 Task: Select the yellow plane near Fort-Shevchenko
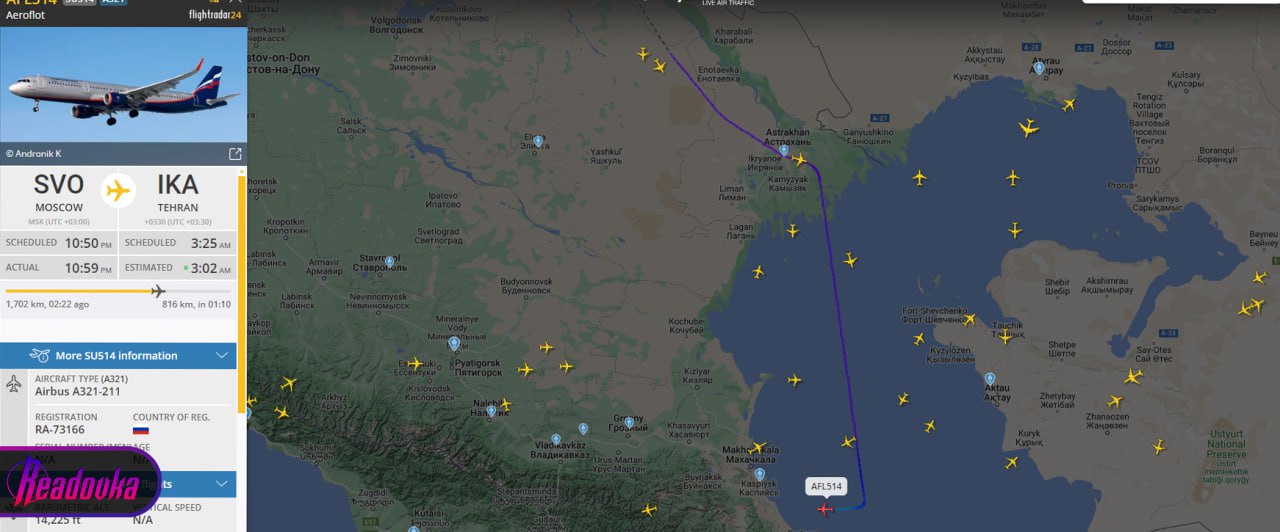[968, 320]
